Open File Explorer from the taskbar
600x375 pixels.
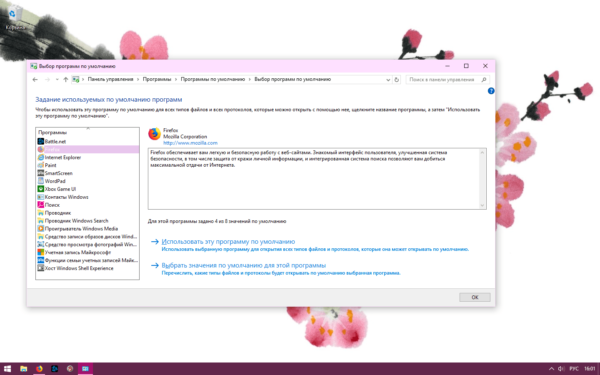tap(23, 369)
